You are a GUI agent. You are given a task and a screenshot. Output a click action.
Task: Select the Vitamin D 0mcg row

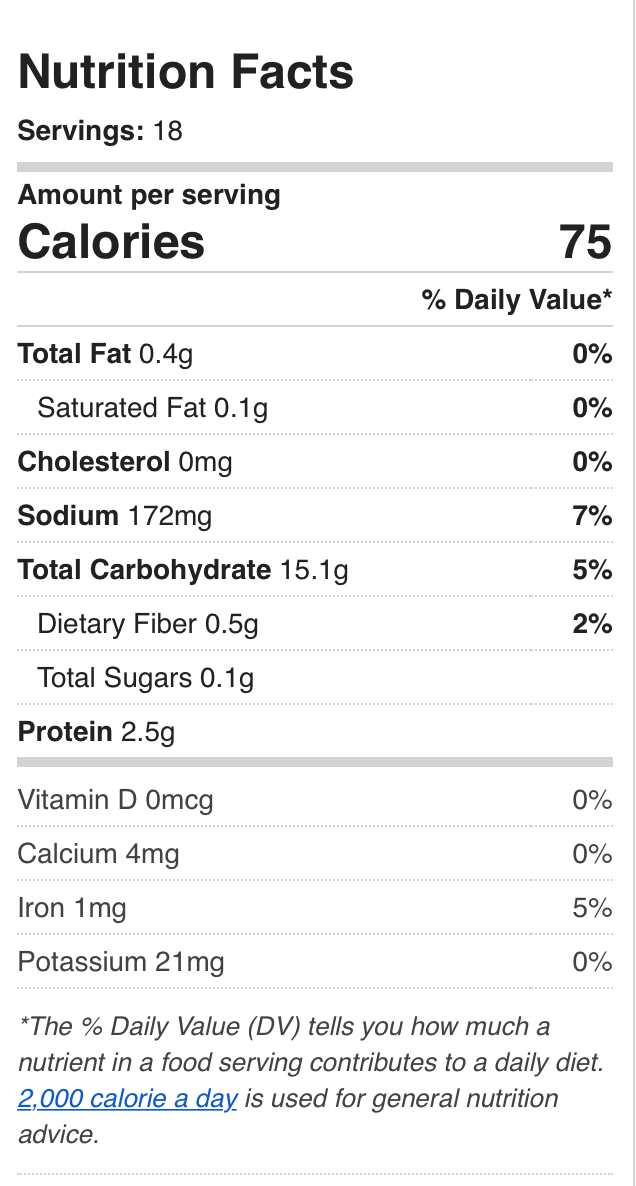coord(115,800)
